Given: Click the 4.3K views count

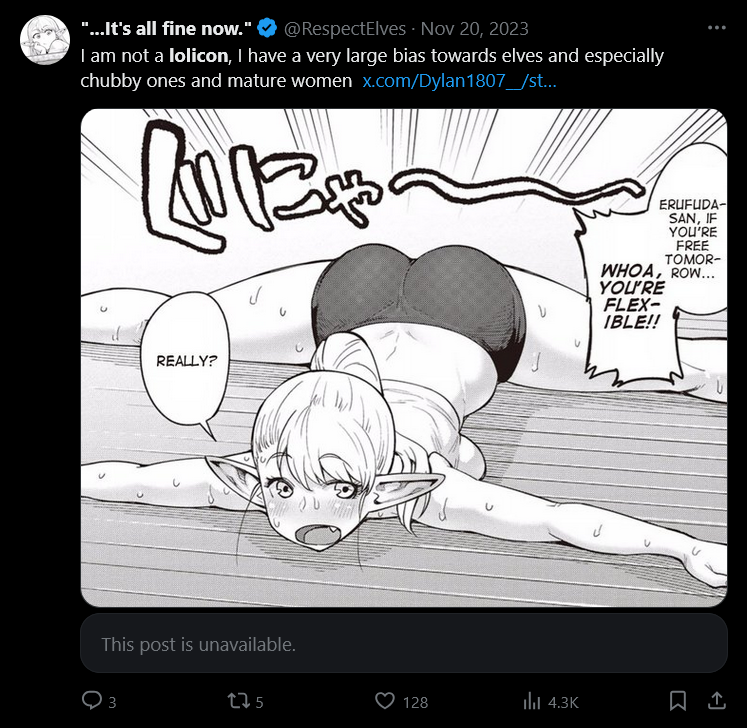Looking at the screenshot, I should click(563, 702).
